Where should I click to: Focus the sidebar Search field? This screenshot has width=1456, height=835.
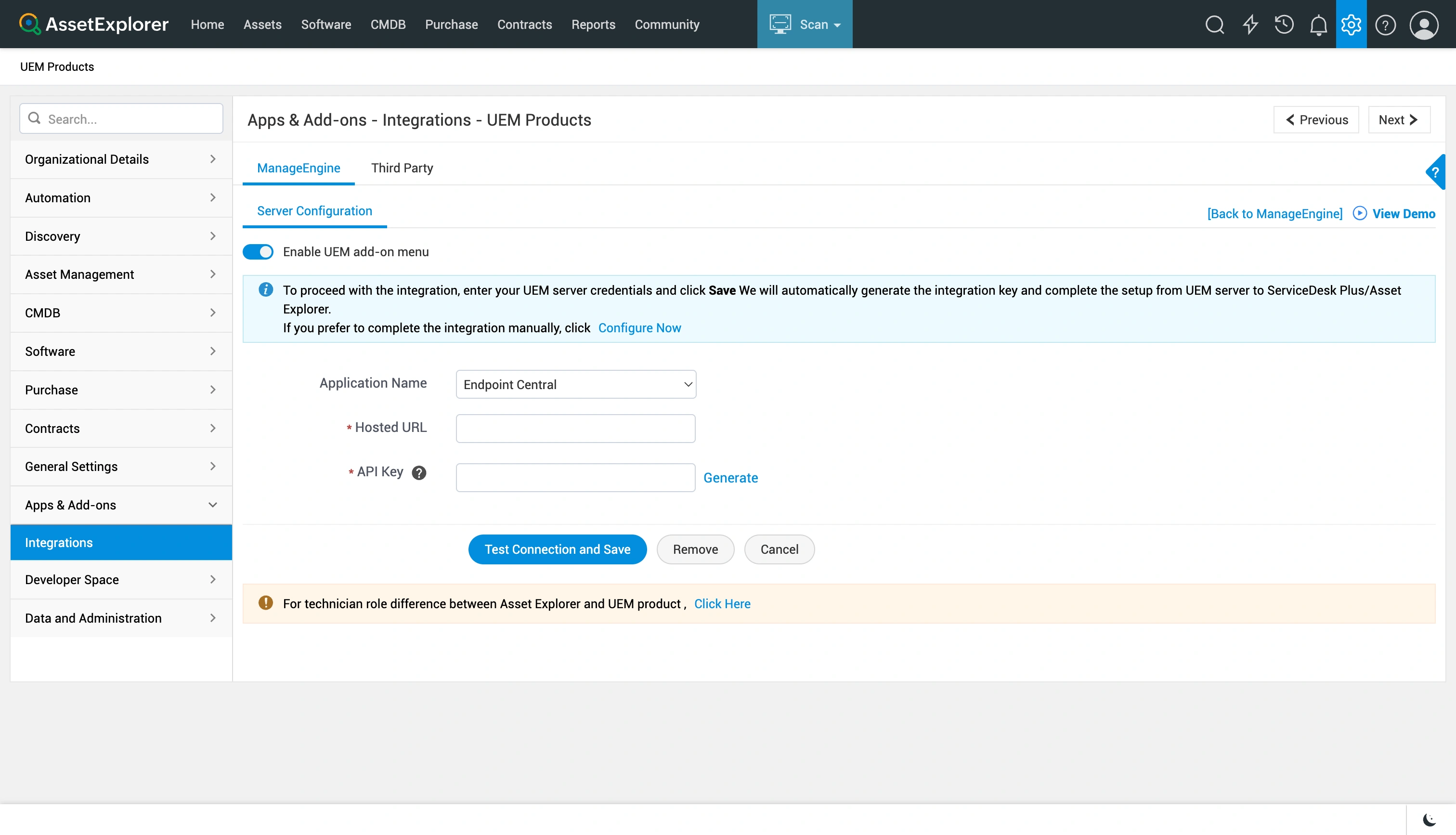click(121, 119)
